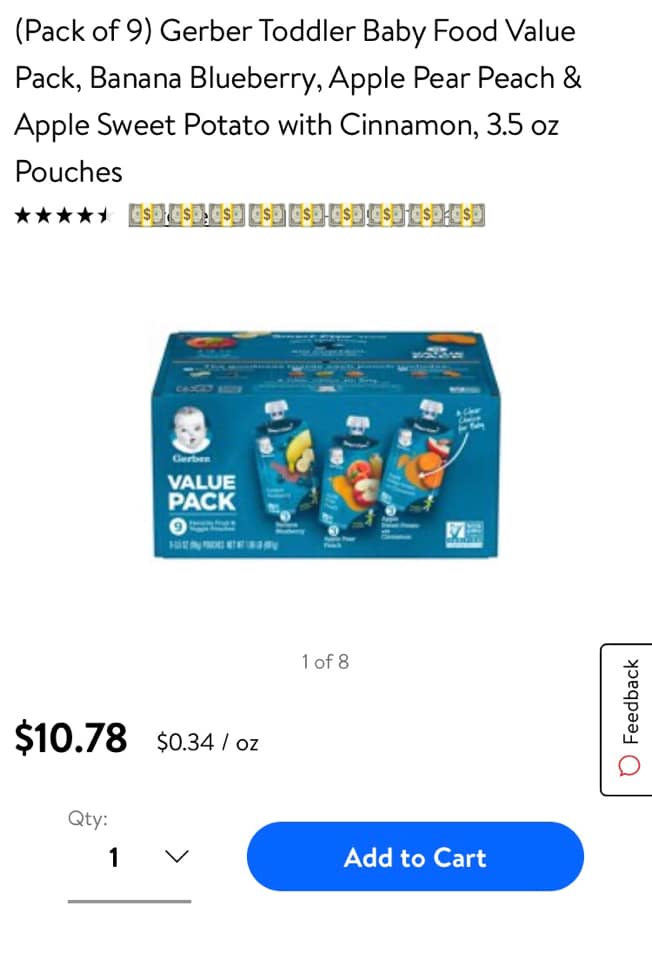This screenshot has width=652, height=960.
Task: Click the $10.78 price
Action: coord(71,738)
